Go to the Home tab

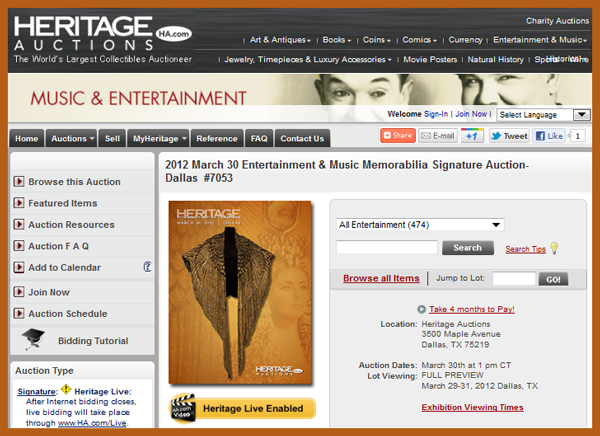click(x=27, y=139)
